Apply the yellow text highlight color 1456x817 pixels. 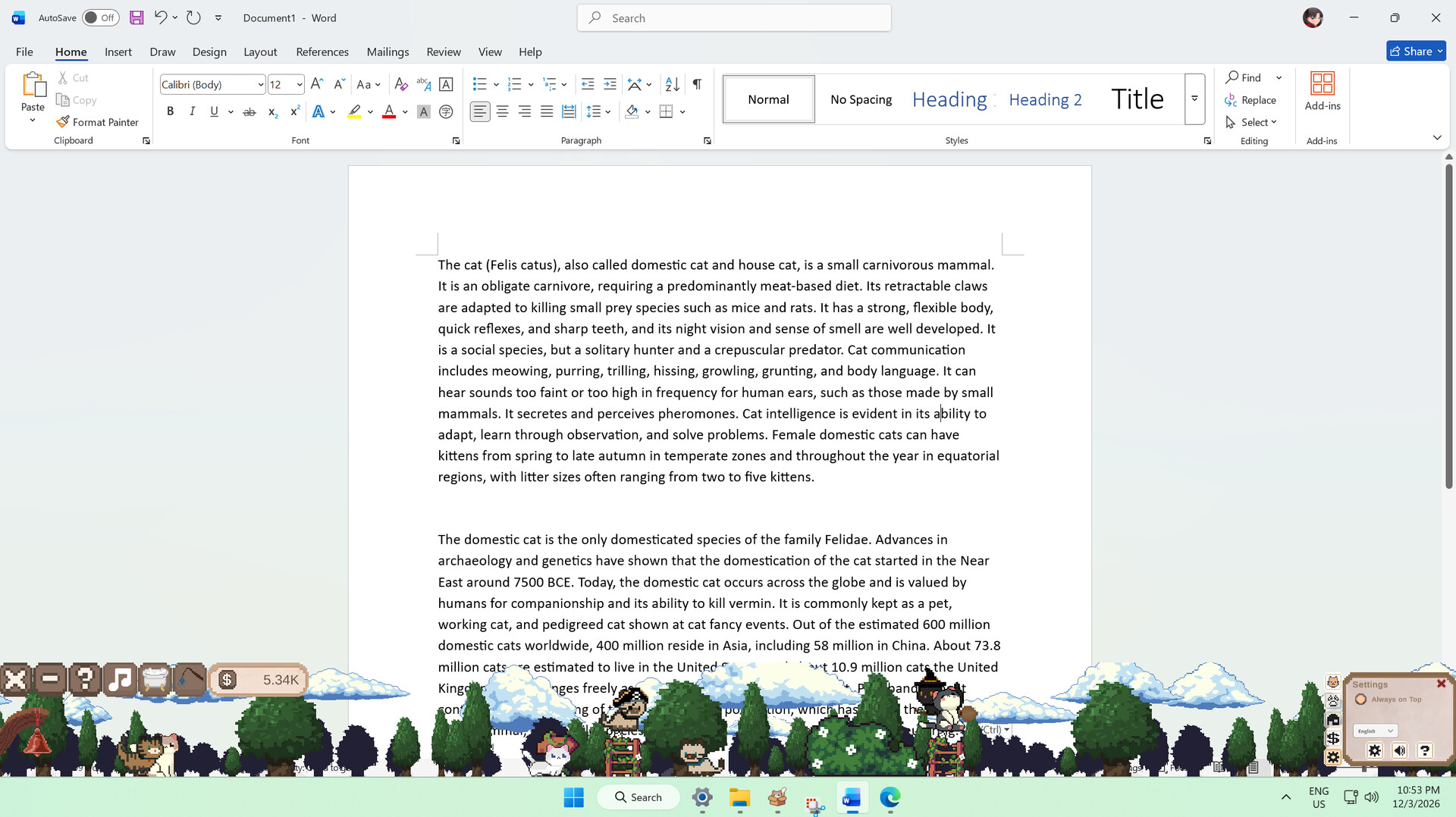(x=354, y=112)
